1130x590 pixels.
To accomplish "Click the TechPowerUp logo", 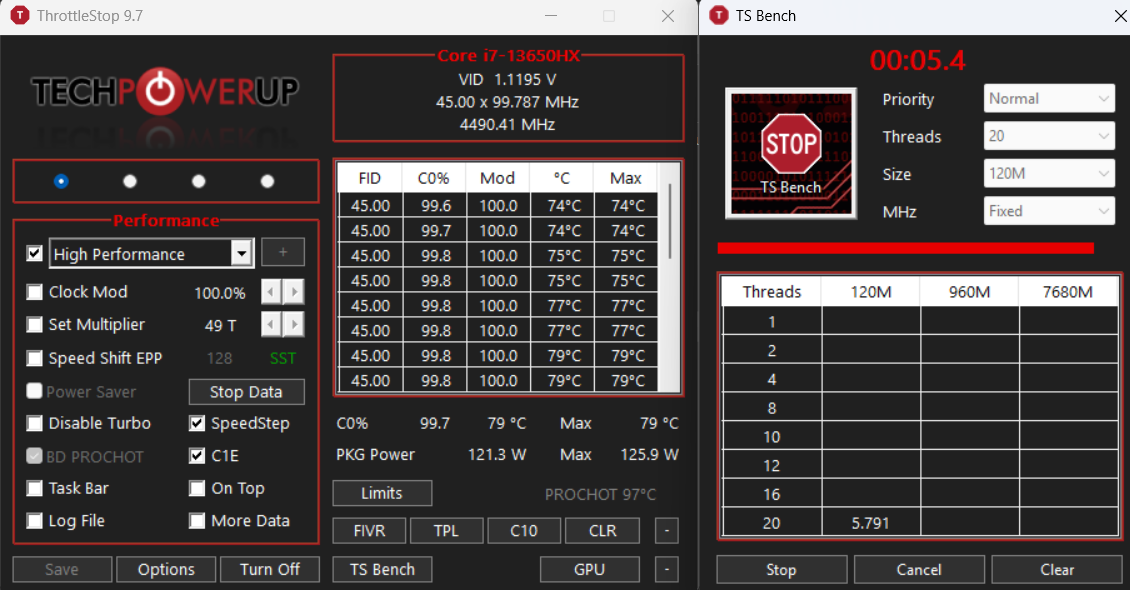I will point(165,91).
